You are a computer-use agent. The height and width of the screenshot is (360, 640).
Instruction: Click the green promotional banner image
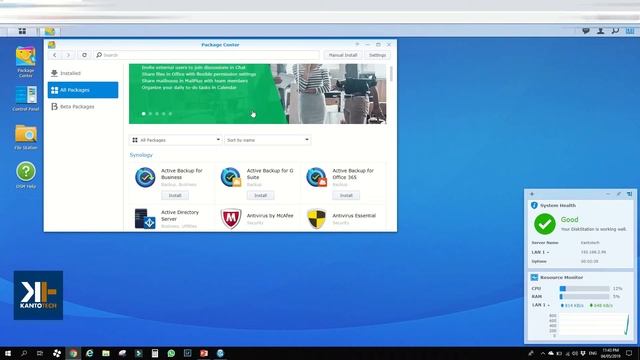[258, 93]
